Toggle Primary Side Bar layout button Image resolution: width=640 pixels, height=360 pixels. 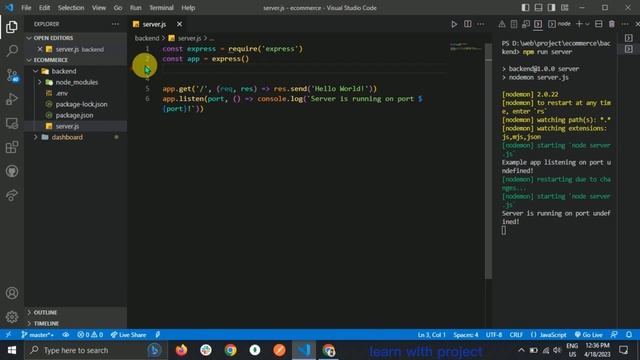pyautogui.click(x=525, y=8)
